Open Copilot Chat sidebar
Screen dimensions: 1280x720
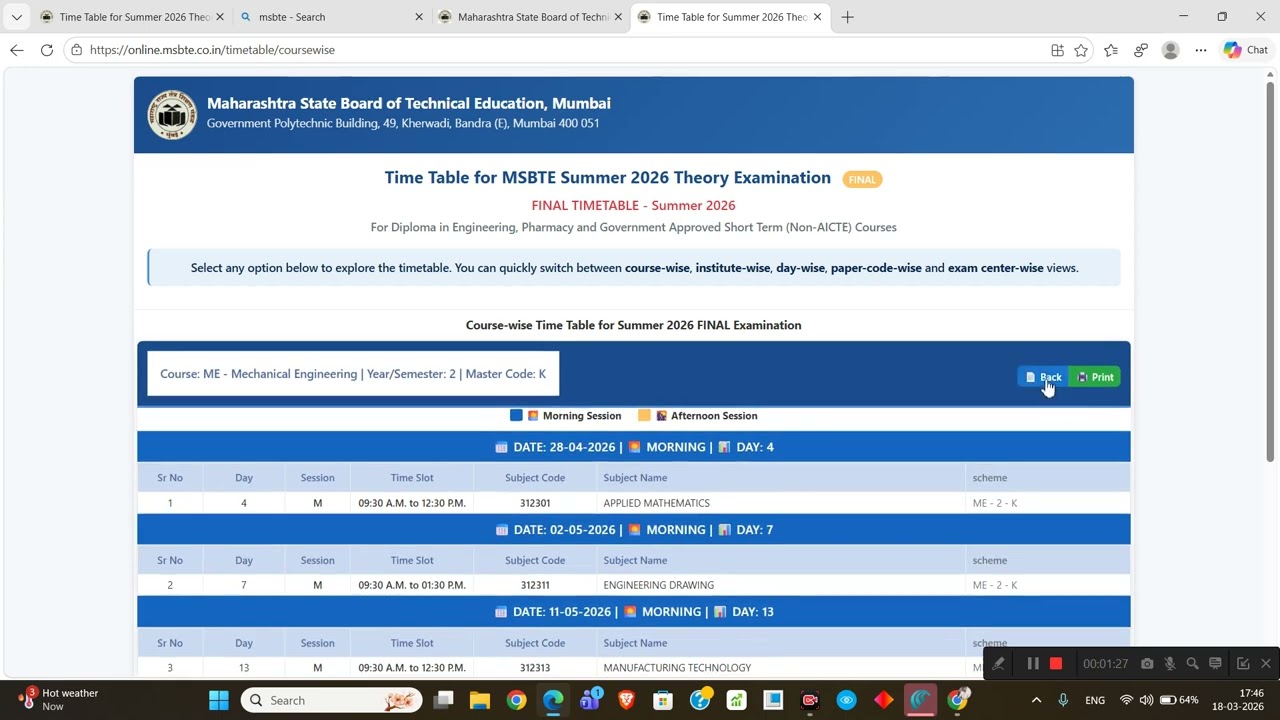pyautogui.click(x=1246, y=50)
